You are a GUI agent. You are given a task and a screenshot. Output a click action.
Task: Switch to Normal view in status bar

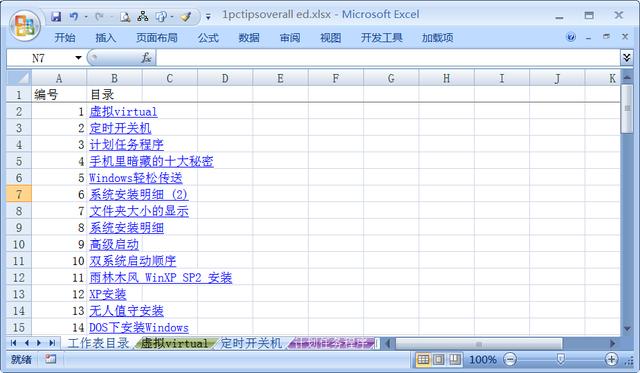pos(423,359)
